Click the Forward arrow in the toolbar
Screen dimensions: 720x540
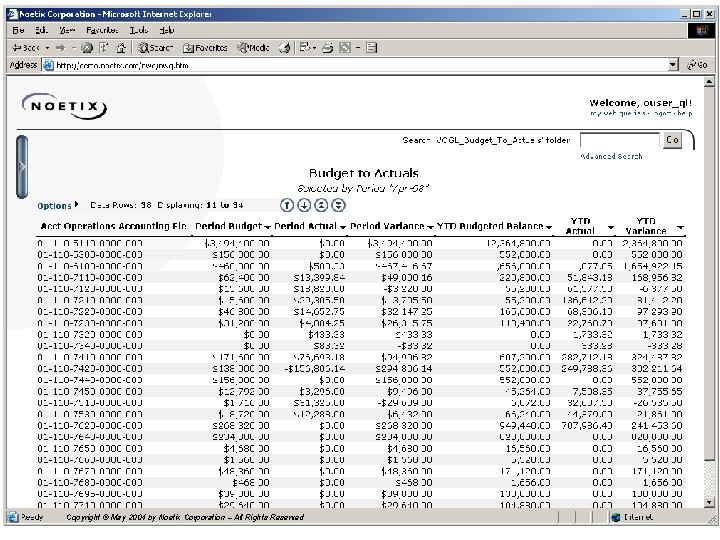pos(61,48)
